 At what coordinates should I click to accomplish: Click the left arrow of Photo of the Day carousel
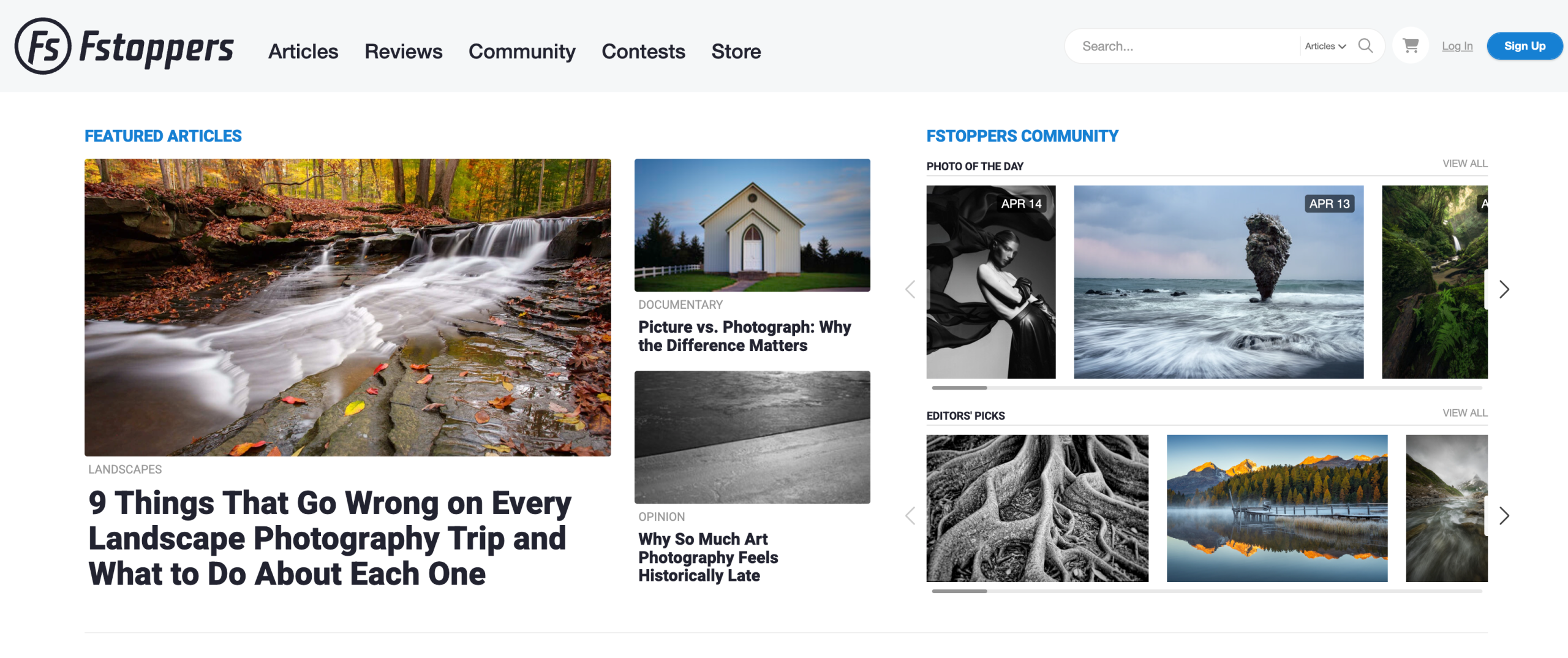[910, 289]
